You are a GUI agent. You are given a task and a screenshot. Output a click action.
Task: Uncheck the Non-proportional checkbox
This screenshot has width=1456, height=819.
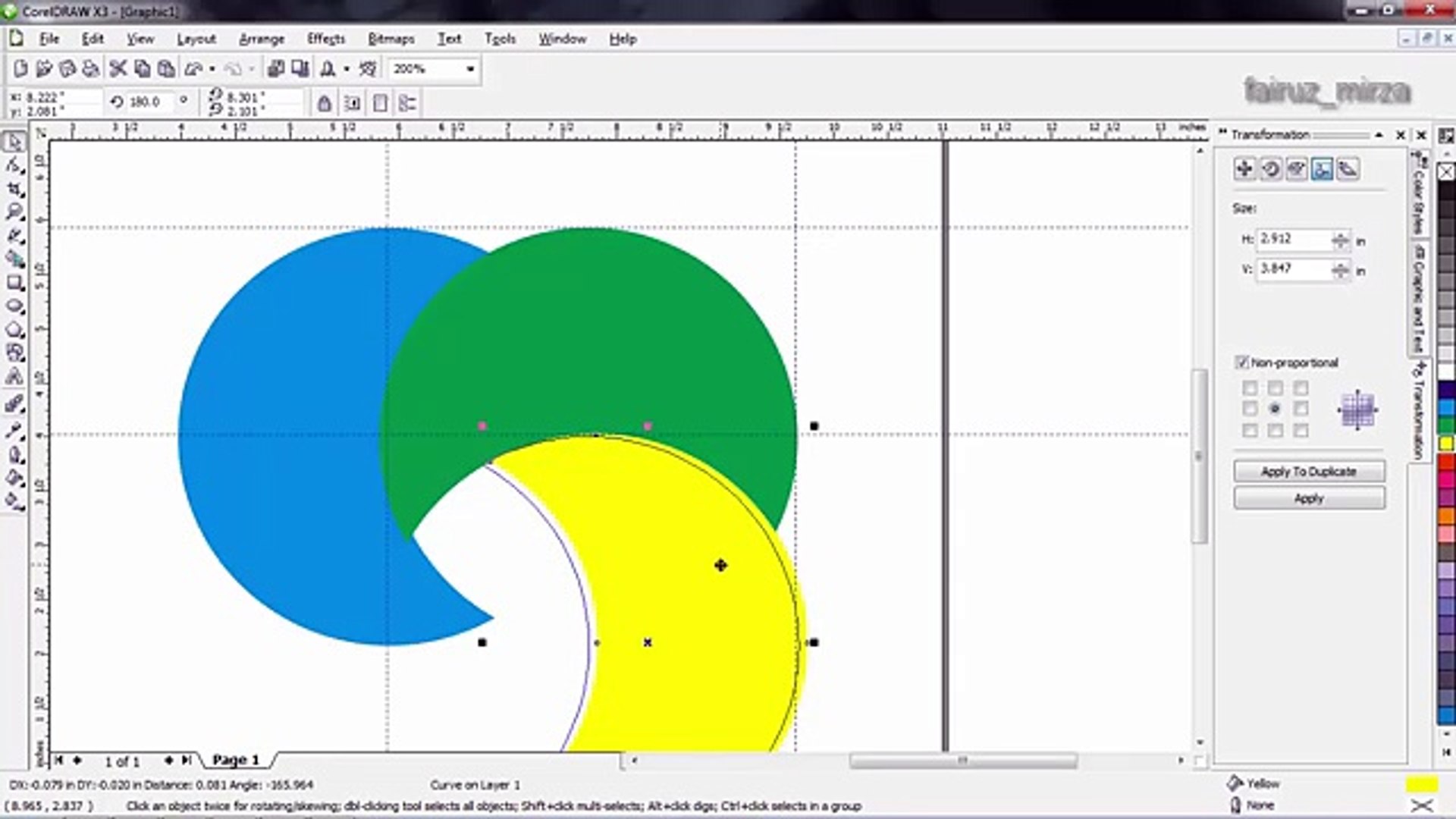(1242, 362)
